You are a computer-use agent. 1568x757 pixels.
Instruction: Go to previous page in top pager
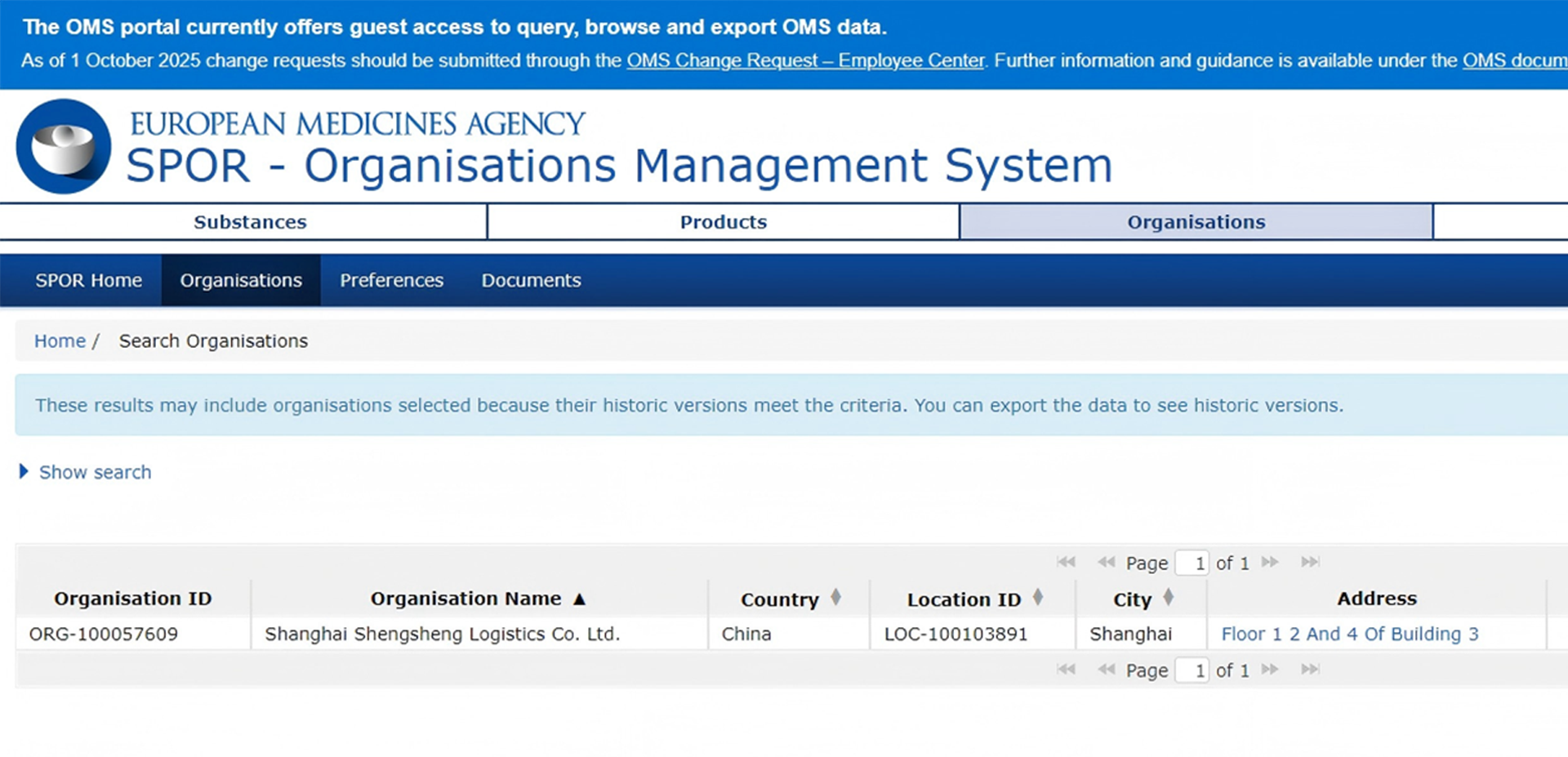pos(1107,562)
